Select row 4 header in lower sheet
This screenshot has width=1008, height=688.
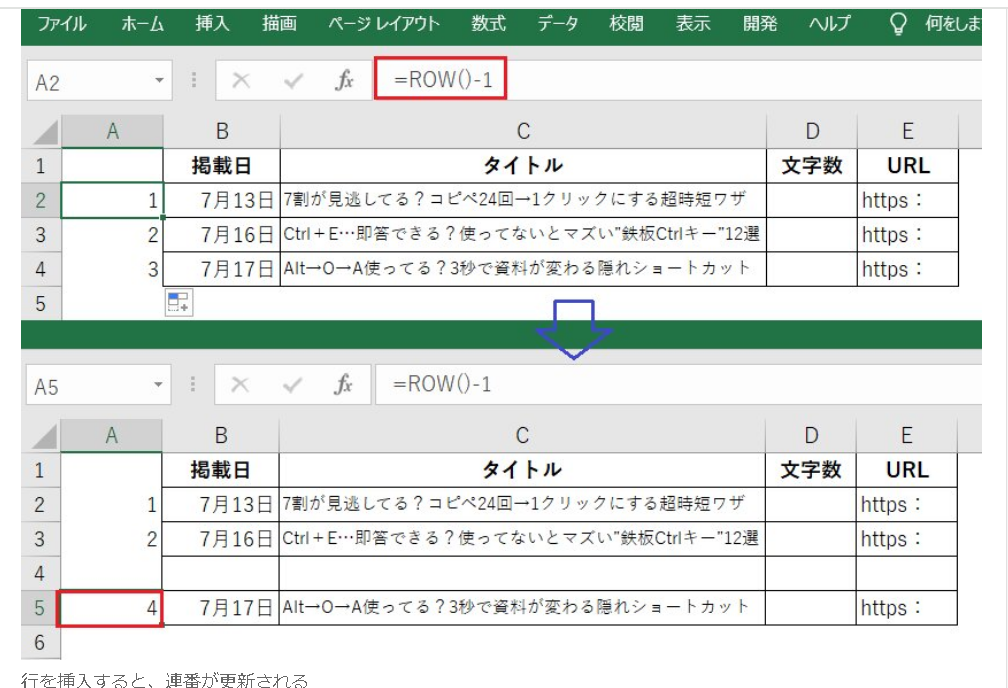click(x=40, y=574)
